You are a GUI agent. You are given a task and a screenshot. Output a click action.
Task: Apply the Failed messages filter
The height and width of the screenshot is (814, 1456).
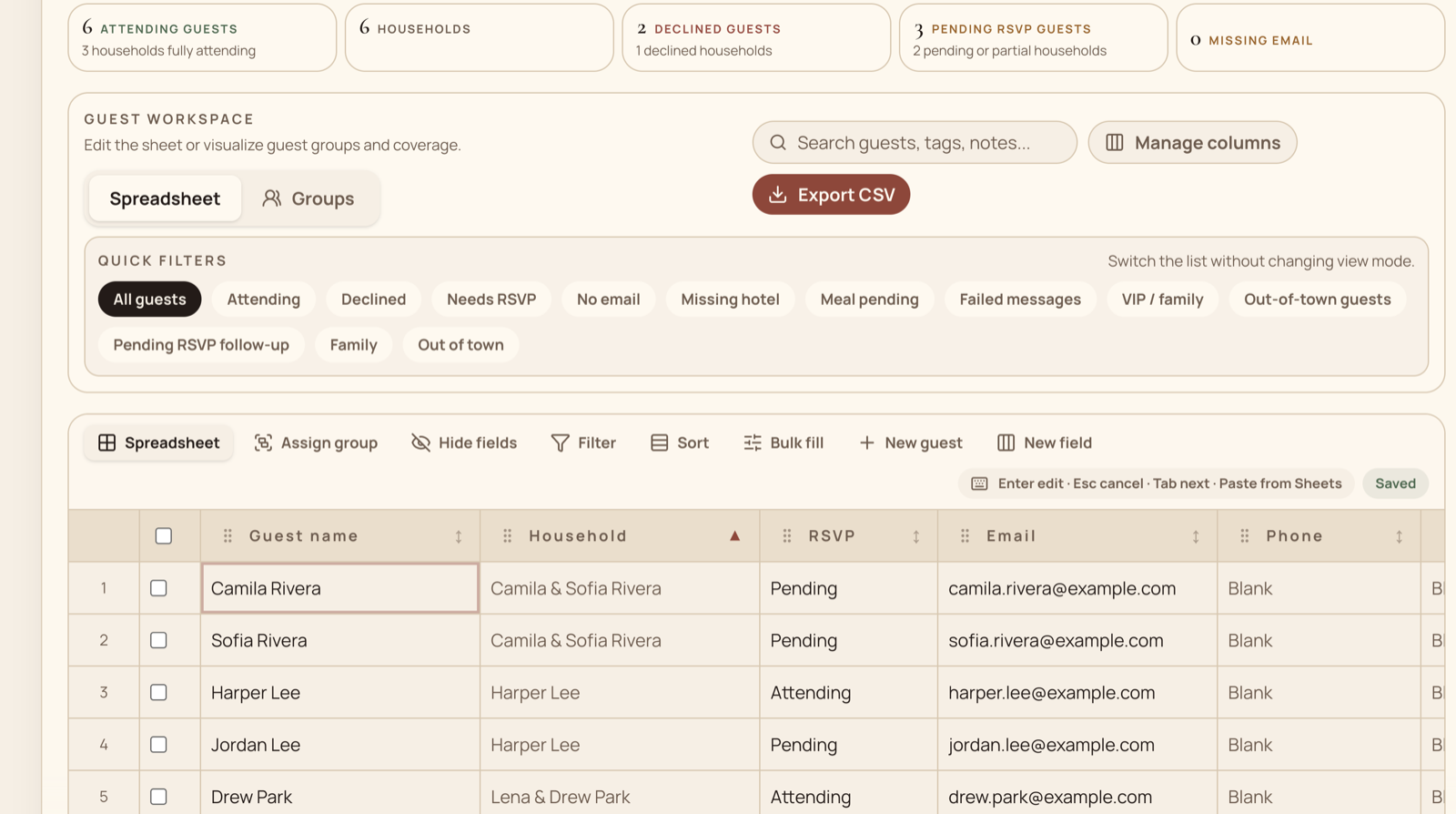click(1020, 300)
